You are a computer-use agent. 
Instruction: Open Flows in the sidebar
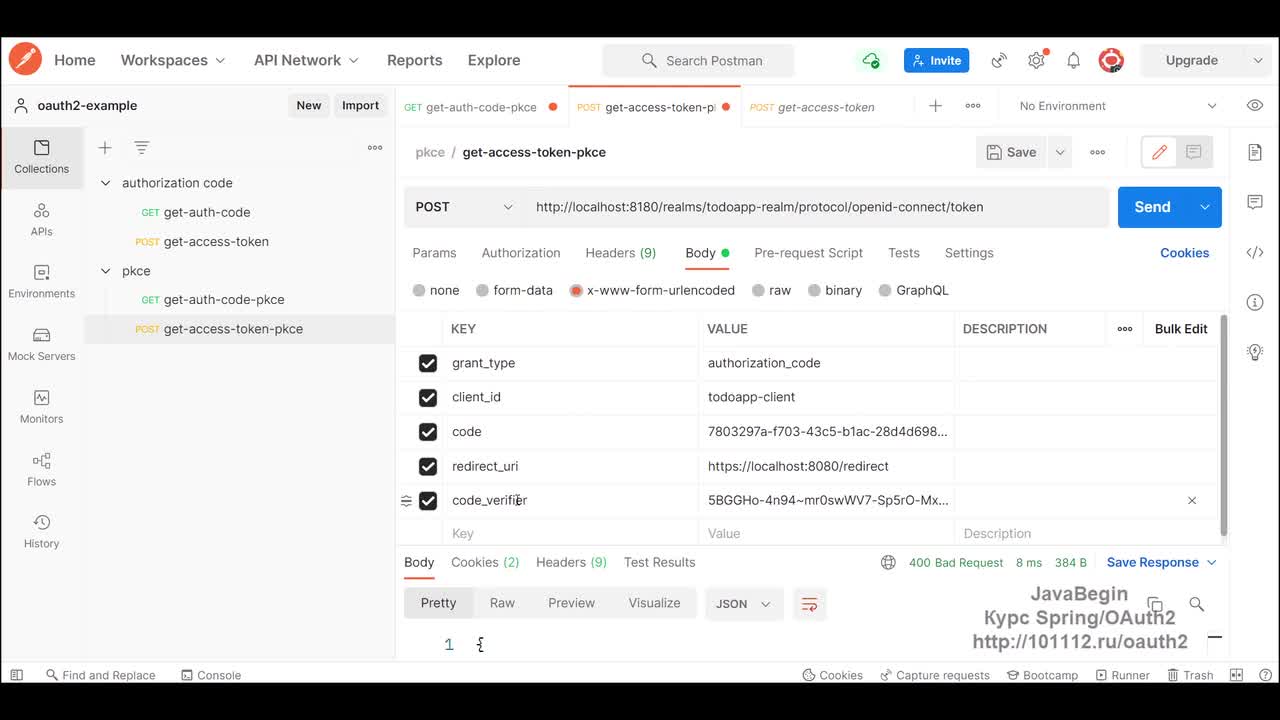pos(41,470)
